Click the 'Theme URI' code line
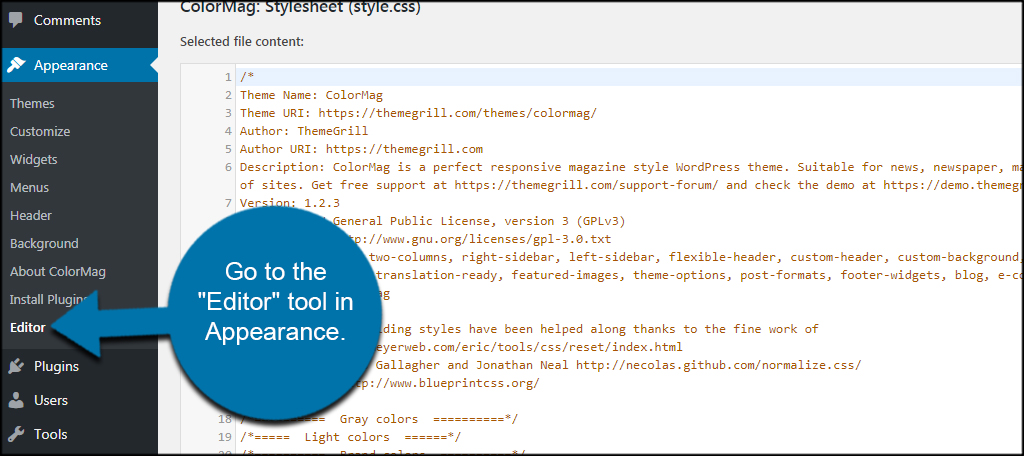 [x=419, y=113]
